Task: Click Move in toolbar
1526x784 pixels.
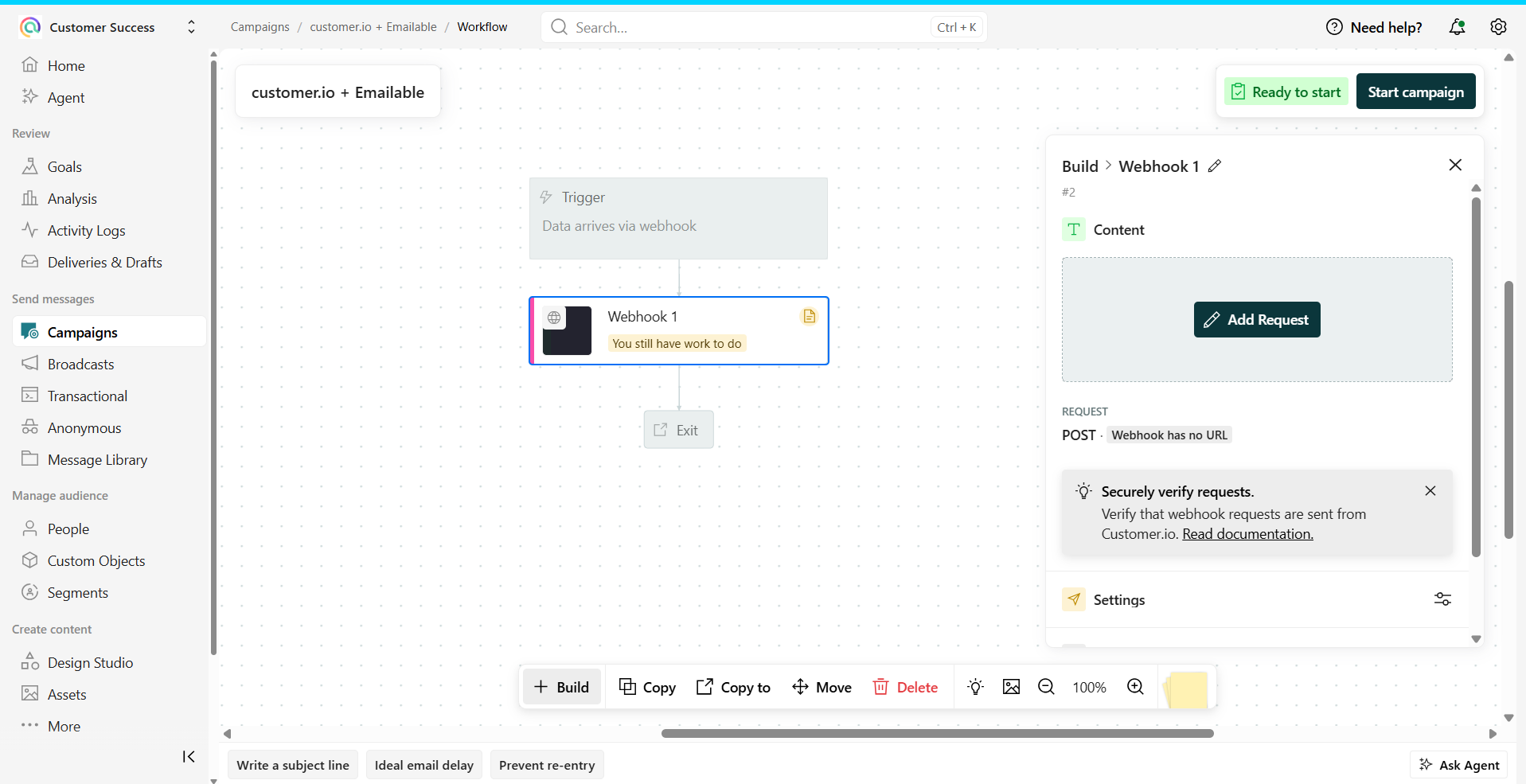Action: (x=822, y=687)
